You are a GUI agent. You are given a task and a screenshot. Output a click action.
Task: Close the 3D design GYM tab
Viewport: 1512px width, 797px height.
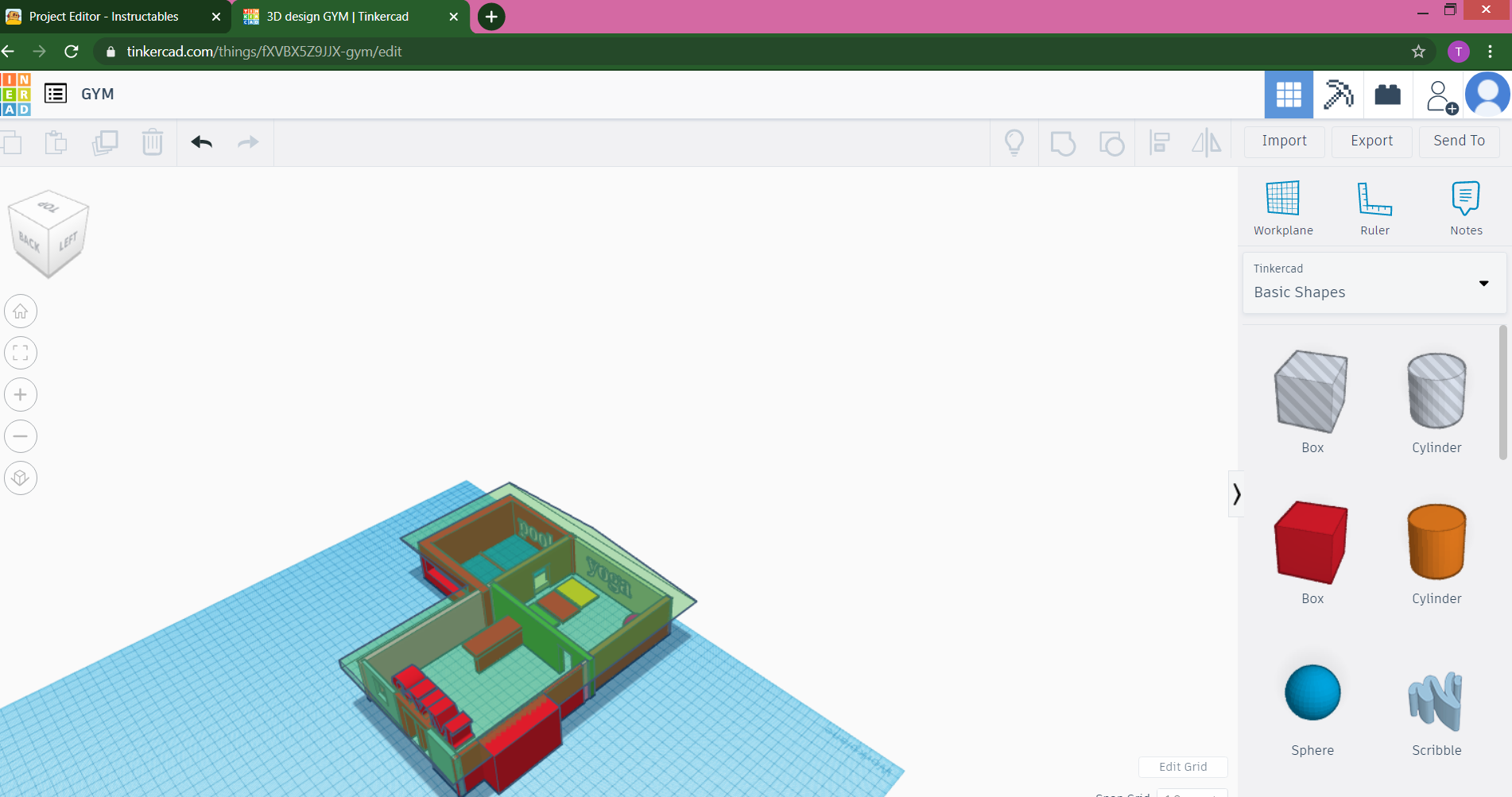pos(454,17)
